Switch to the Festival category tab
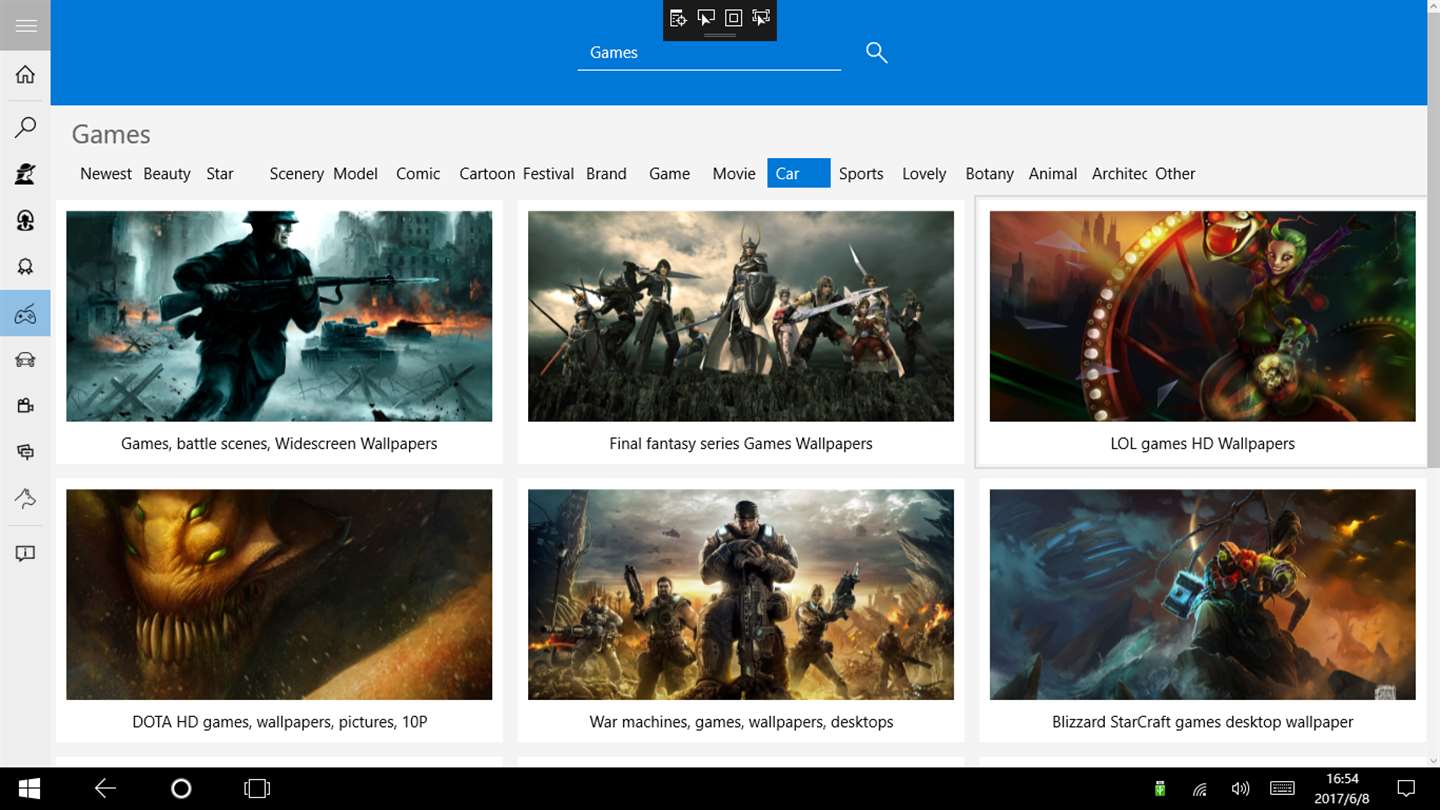Image resolution: width=1440 pixels, height=810 pixels. pyautogui.click(x=548, y=174)
